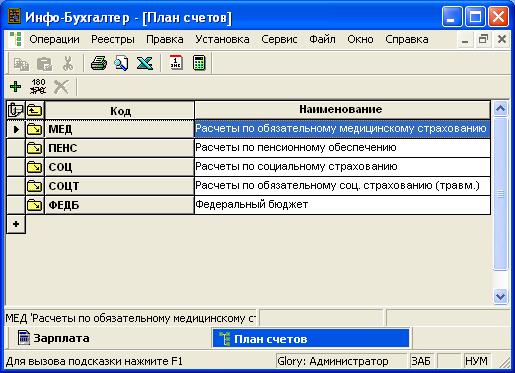This screenshot has width=515, height=373.
Task: Switch to the План счетов tab
Action: point(311,338)
